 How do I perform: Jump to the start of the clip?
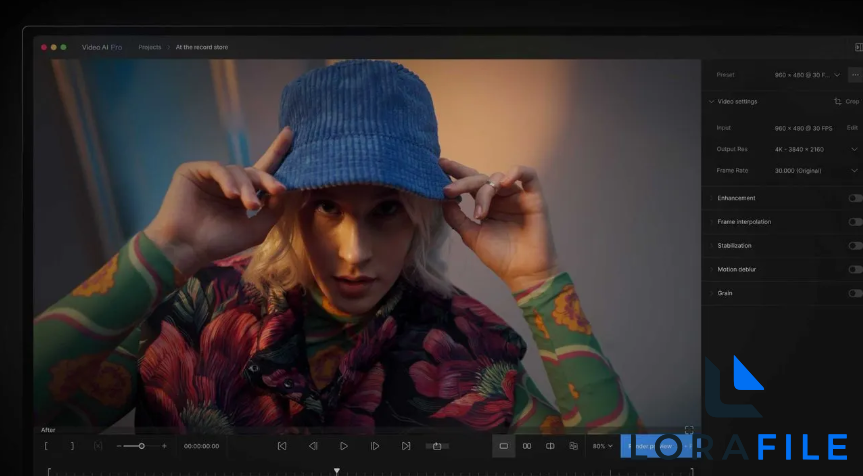click(x=282, y=446)
